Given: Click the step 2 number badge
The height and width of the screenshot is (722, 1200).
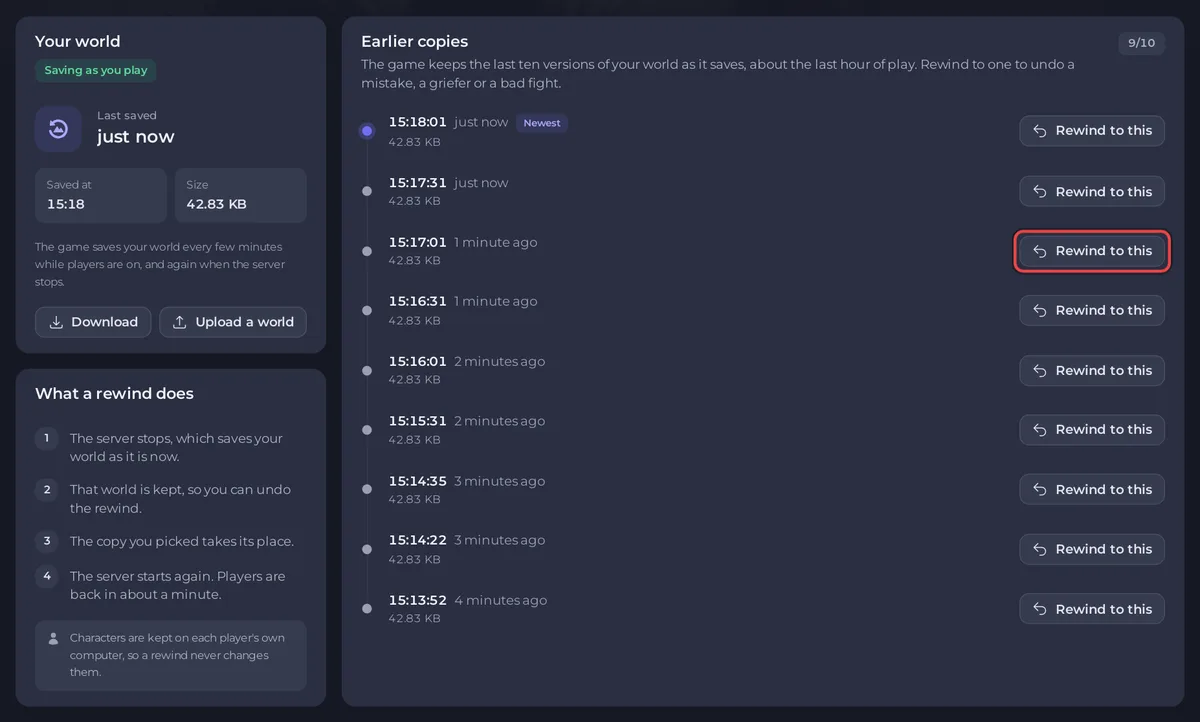Looking at the screenshot, I should (47, 490).
